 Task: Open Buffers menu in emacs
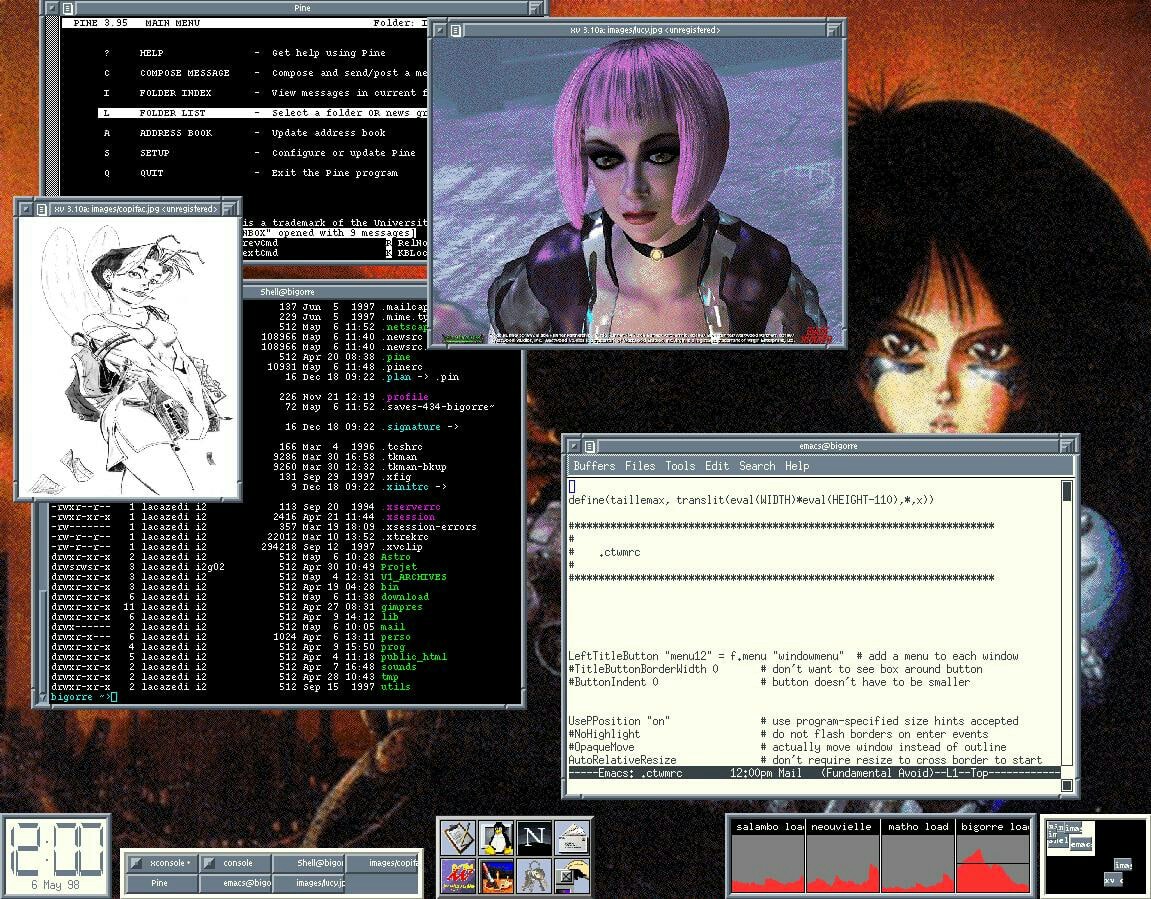(x=594, y=466)
